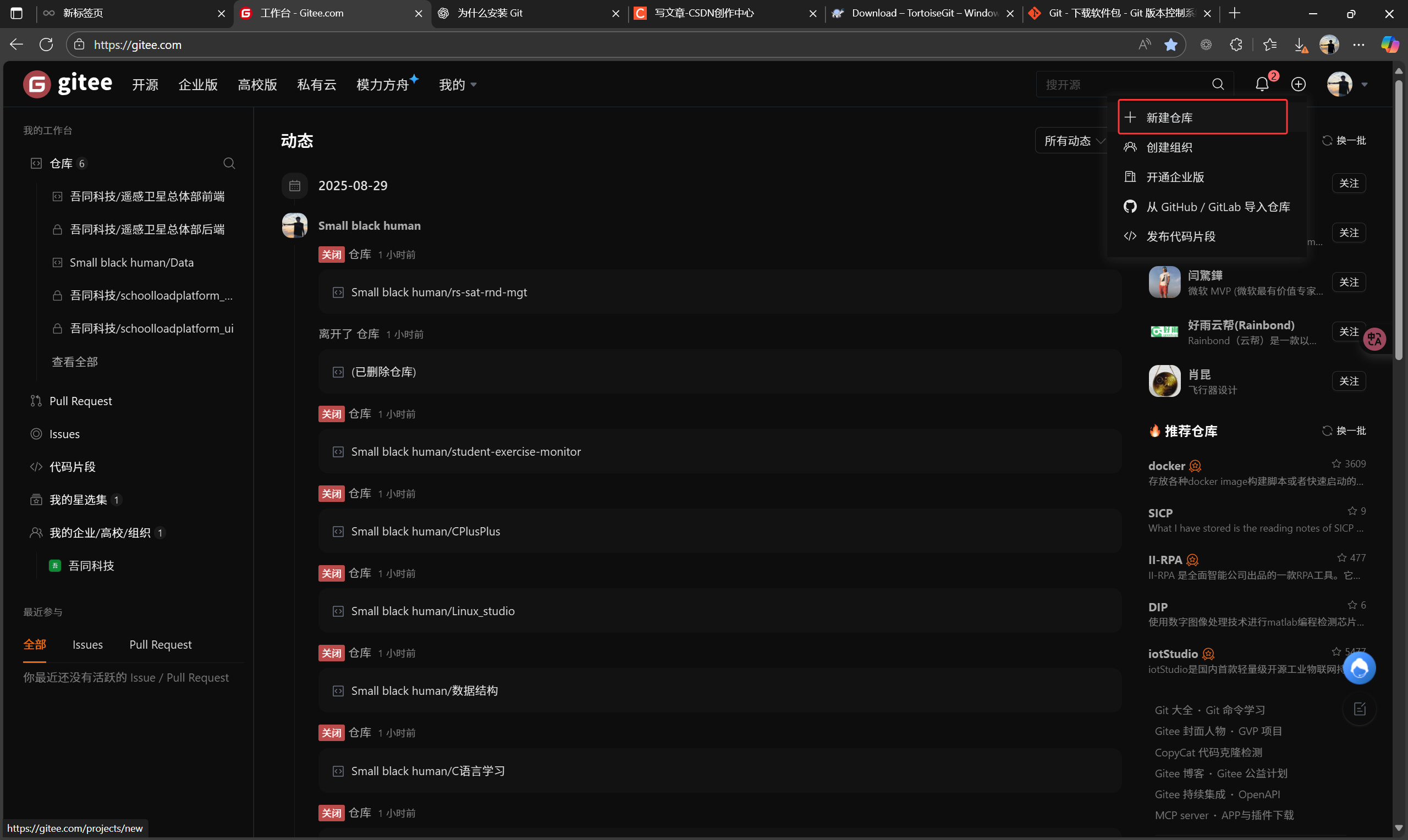
Task: Open a new browser tab with plus
Action: pyautogui.click(x=1235, y=13)
